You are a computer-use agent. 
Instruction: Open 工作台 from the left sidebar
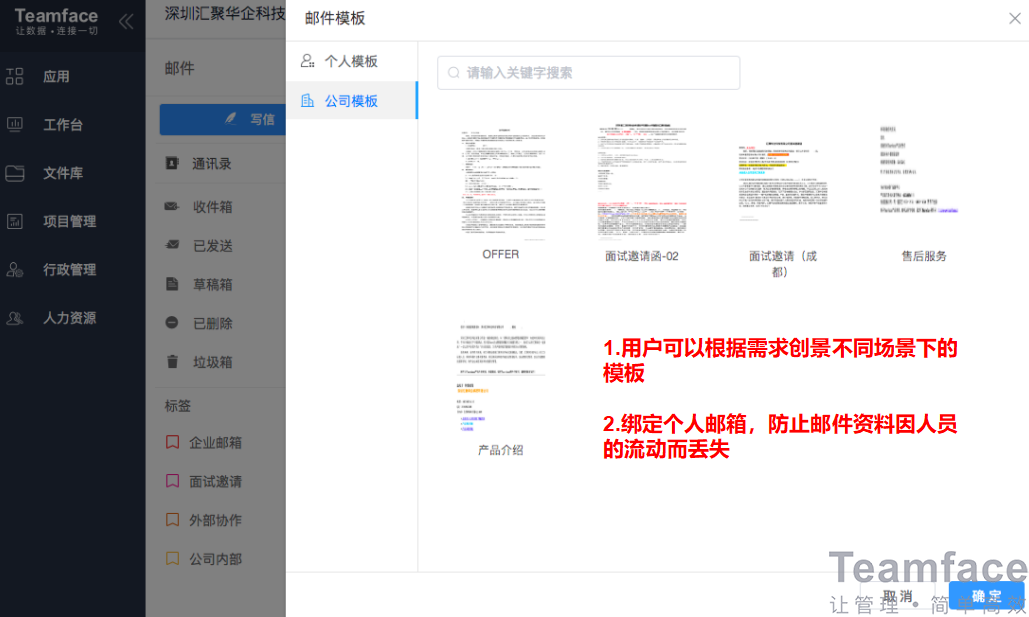click(x=57, y=124)
